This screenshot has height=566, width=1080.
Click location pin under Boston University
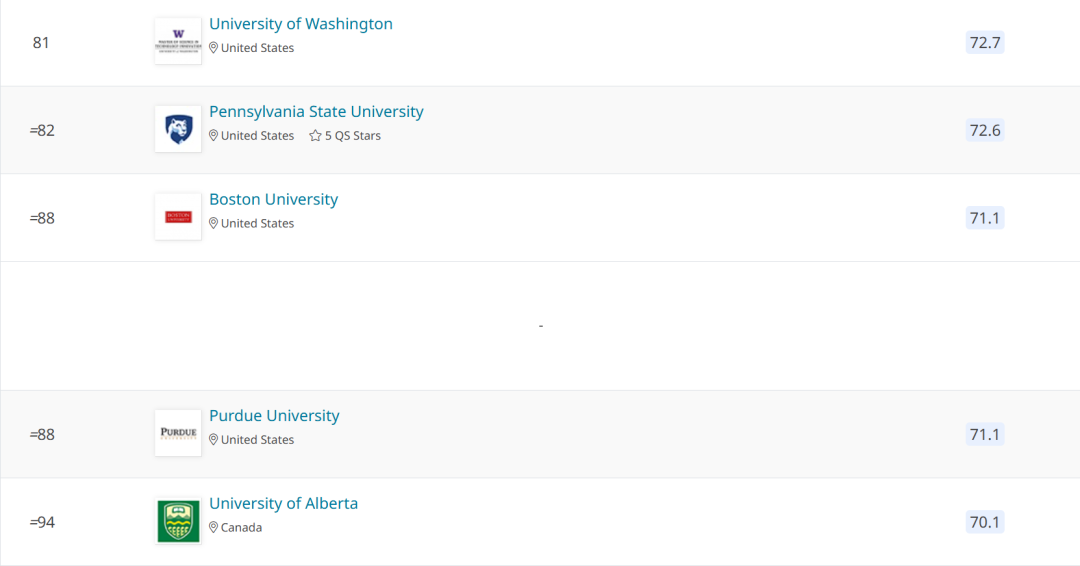click(x=214, y=223)
